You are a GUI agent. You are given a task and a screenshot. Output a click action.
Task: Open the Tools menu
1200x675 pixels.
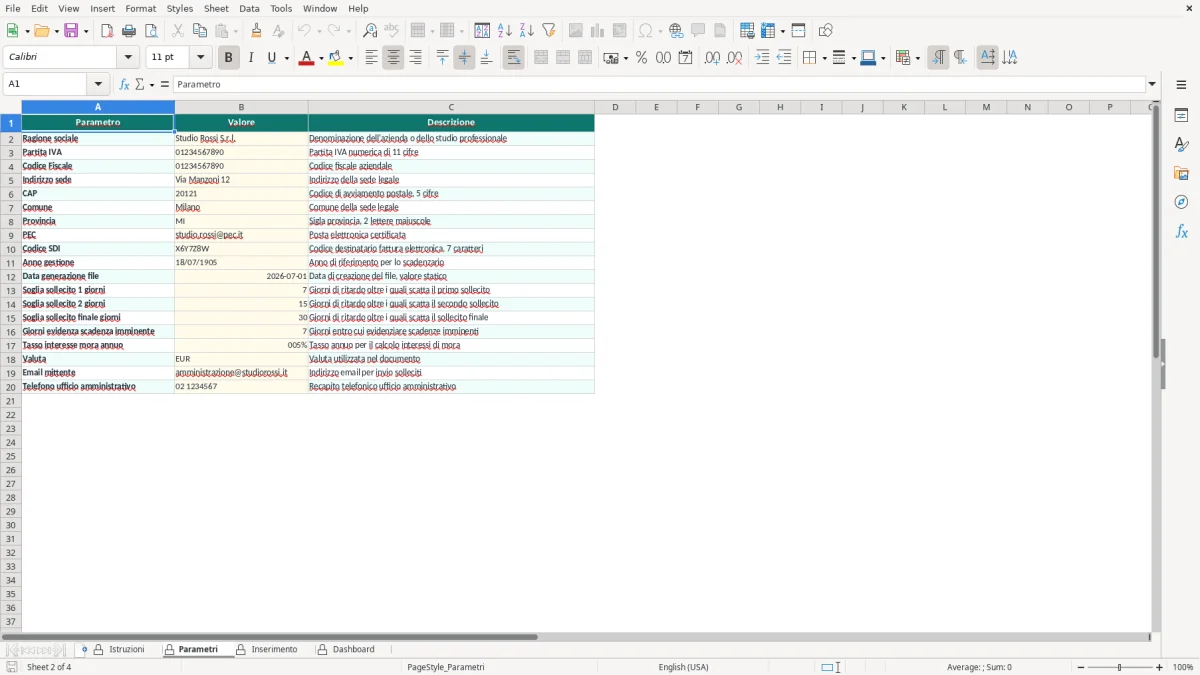click(281, 8)
